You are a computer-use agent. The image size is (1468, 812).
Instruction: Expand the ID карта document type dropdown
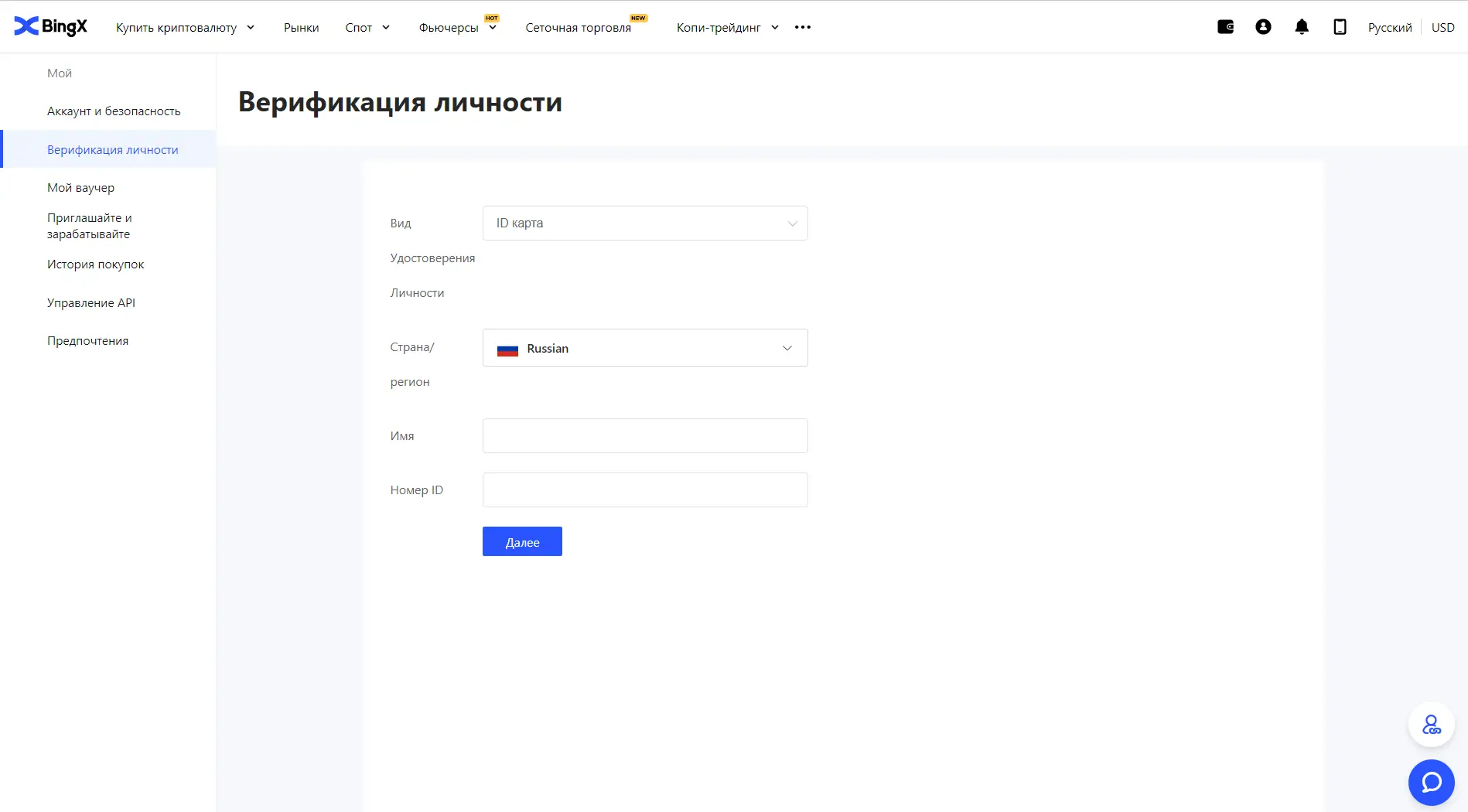pos(644,223)
